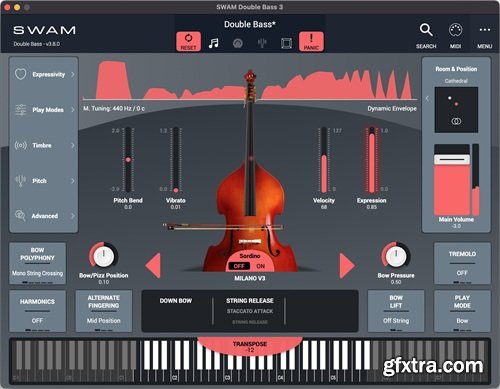Click the C2 key on the keyboard
The image size is (500, 389).
click(174, 378)
